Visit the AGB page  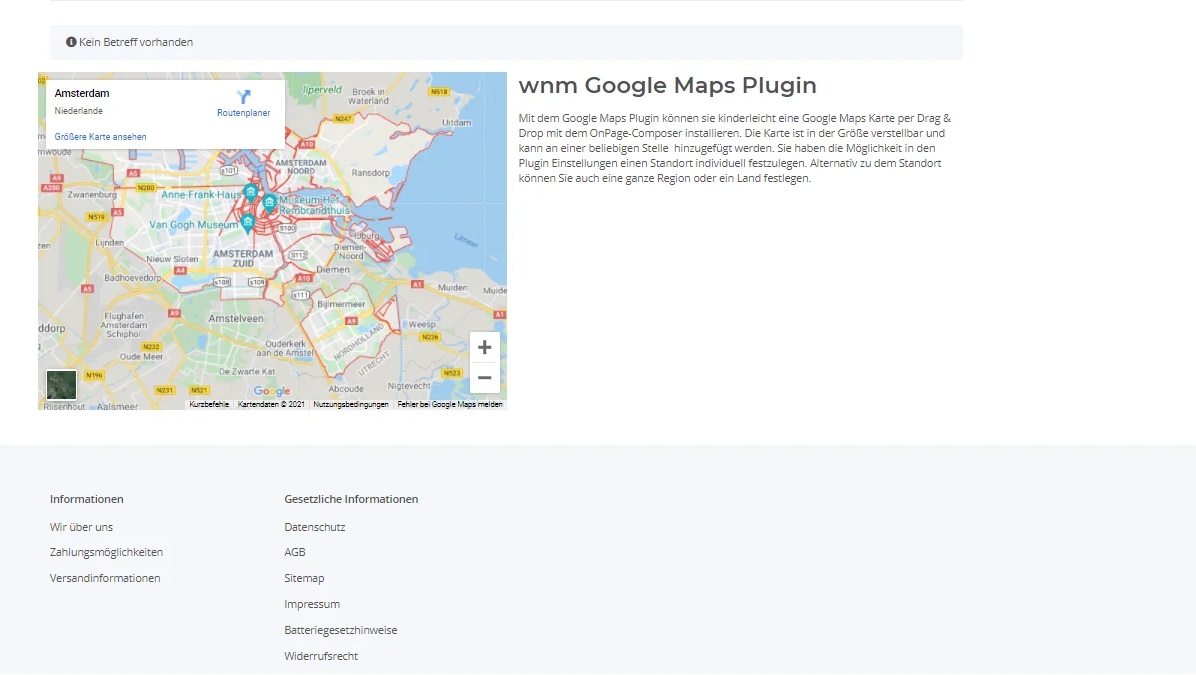click(x=294, y=551)
